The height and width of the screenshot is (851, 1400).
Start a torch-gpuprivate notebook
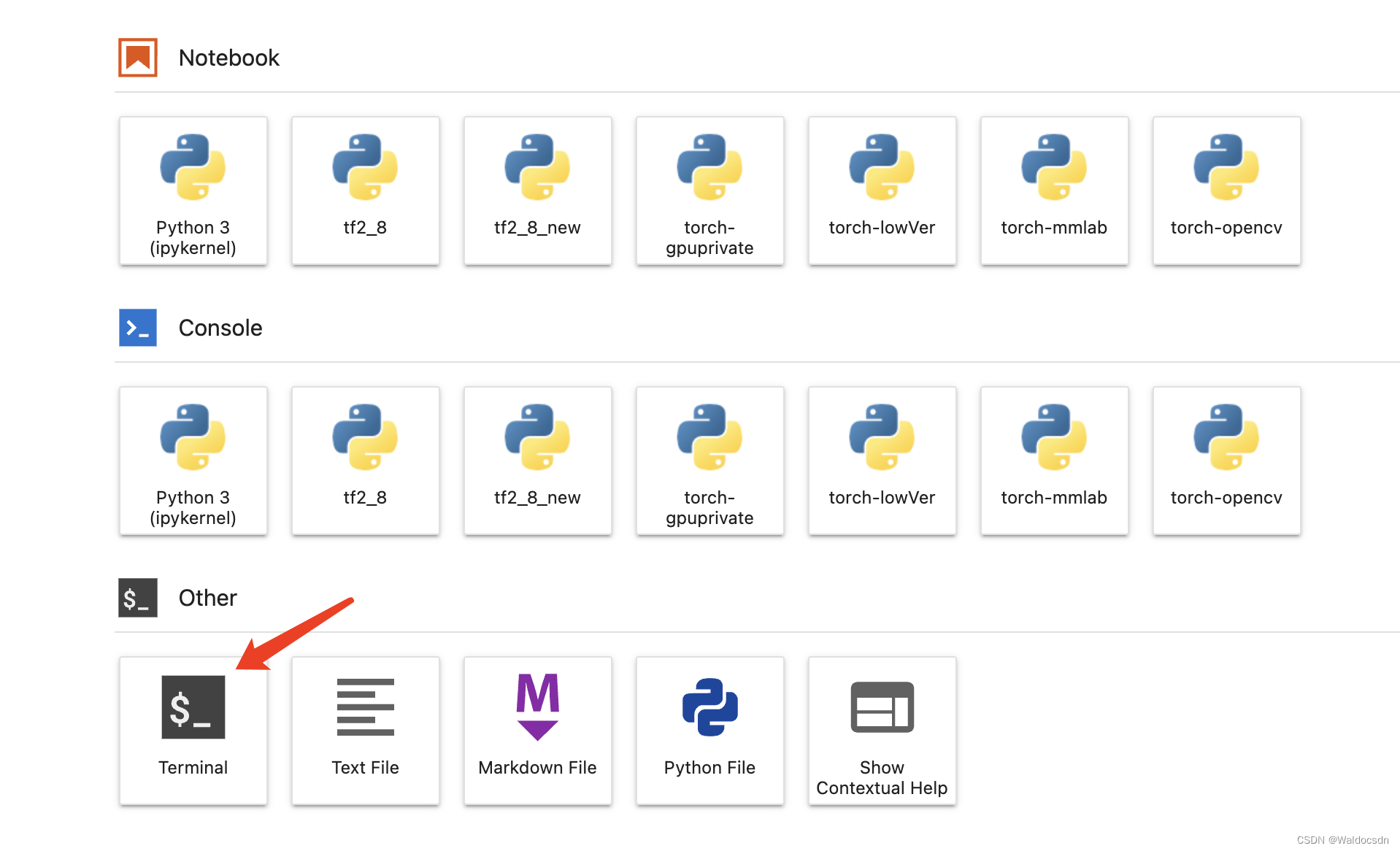click(x=710, y=190)
